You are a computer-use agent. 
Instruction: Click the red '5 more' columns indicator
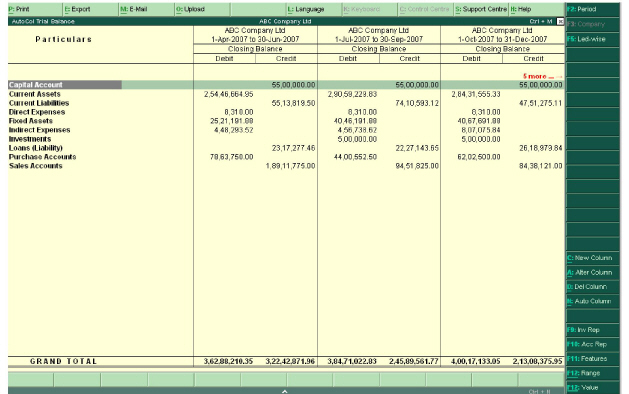tap(542, 76)
